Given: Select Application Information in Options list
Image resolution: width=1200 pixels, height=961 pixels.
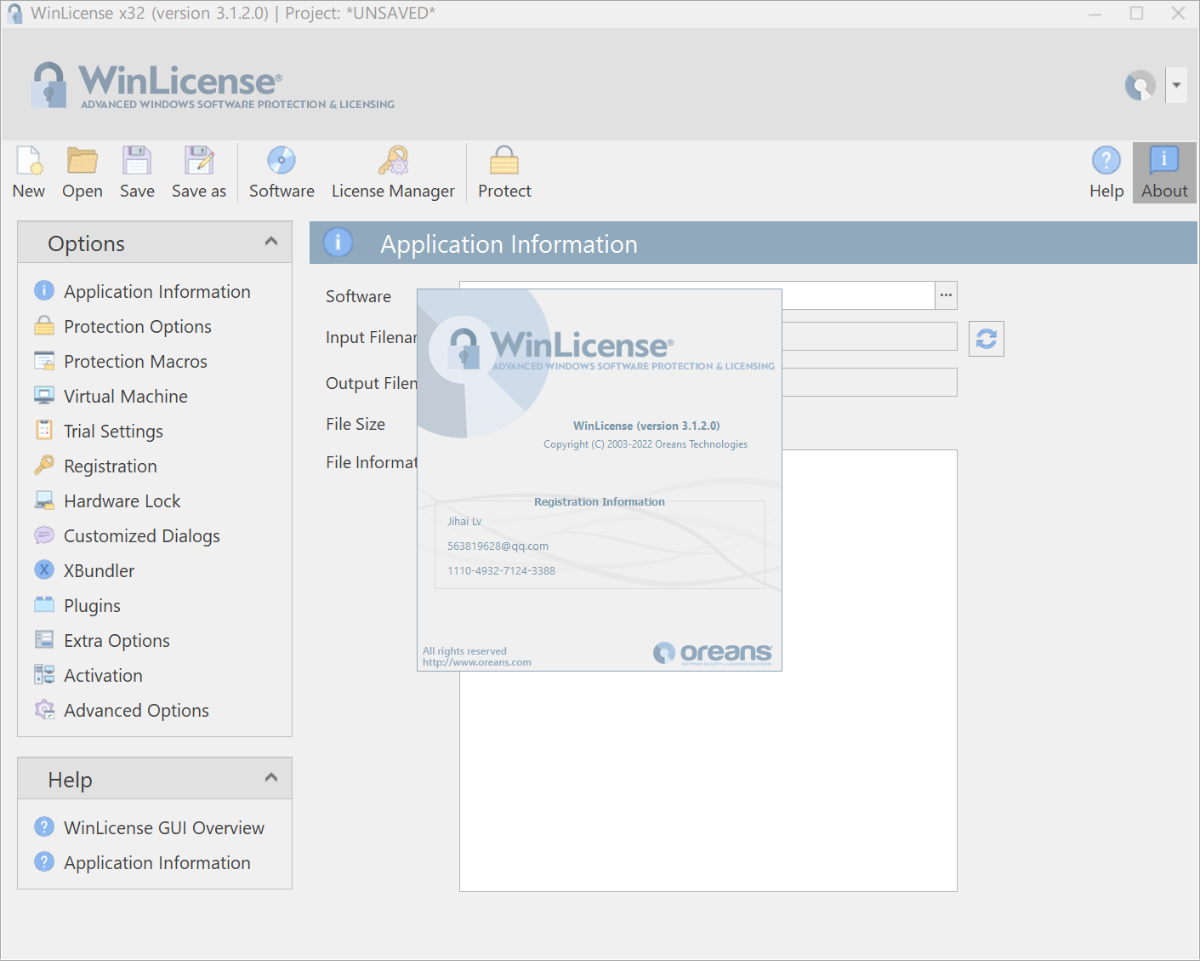Looking at the screenshot, I should coord(157,292).
